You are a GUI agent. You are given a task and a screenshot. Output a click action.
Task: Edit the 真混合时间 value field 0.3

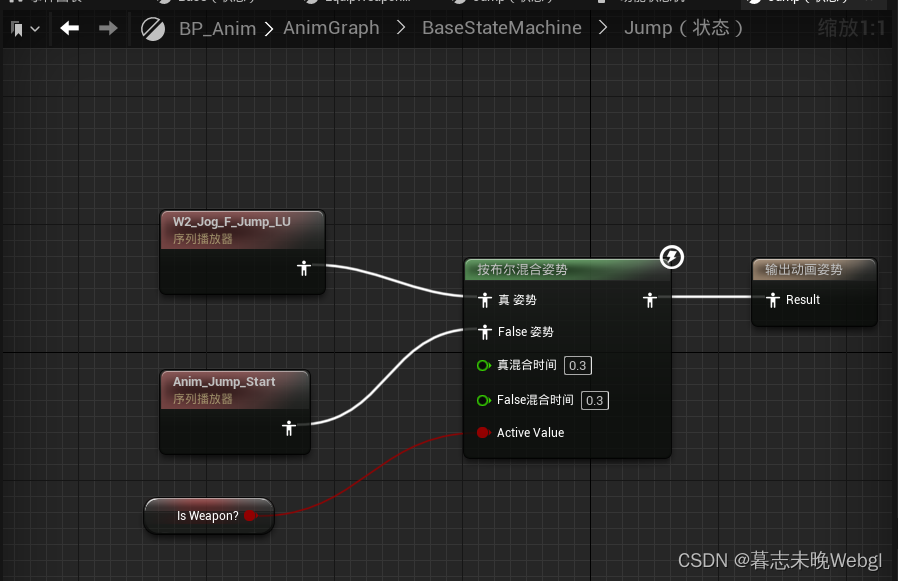(577, 366)
